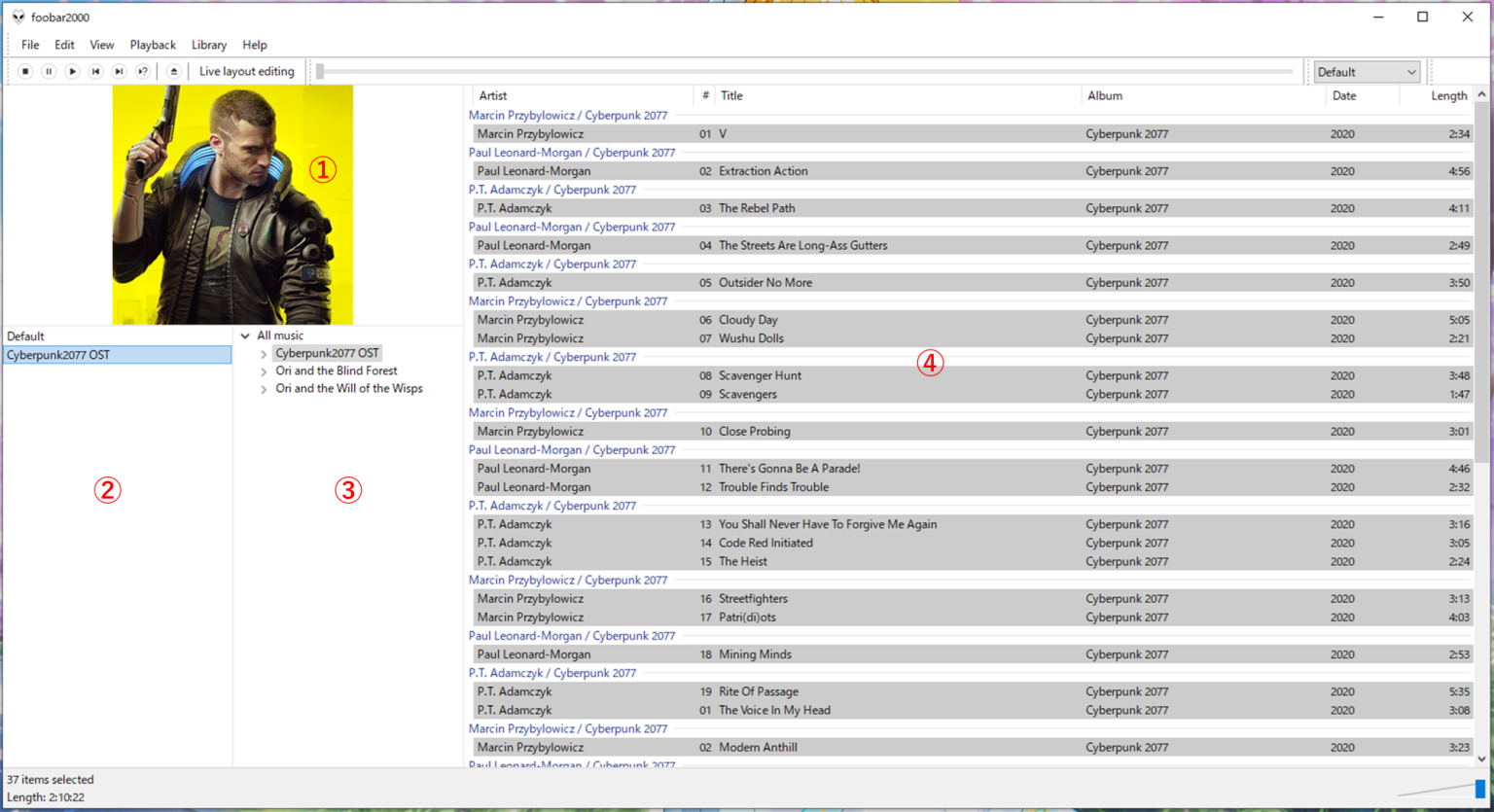This screenshot has height=812, width=1494.
Task: Open the Default playlist preset dropdown
Action: (1365, 71)
